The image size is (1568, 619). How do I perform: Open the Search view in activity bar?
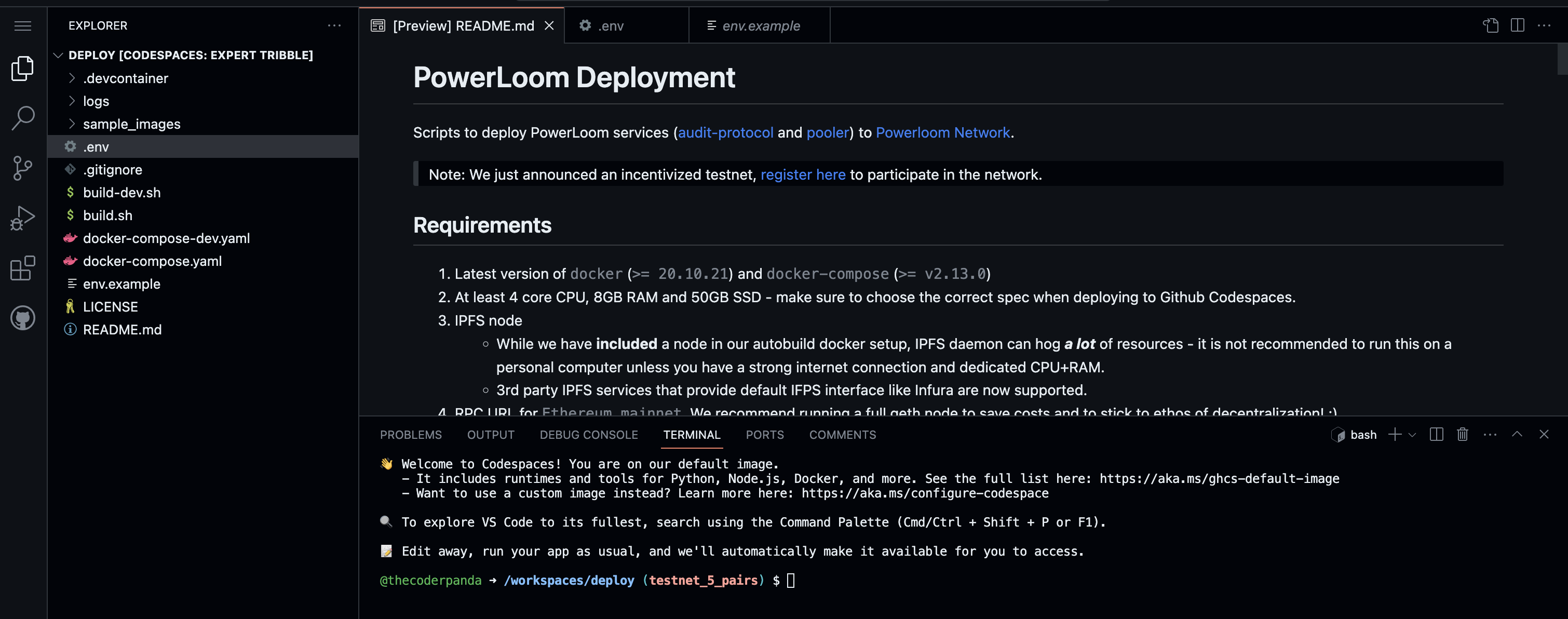coord(22,118)
